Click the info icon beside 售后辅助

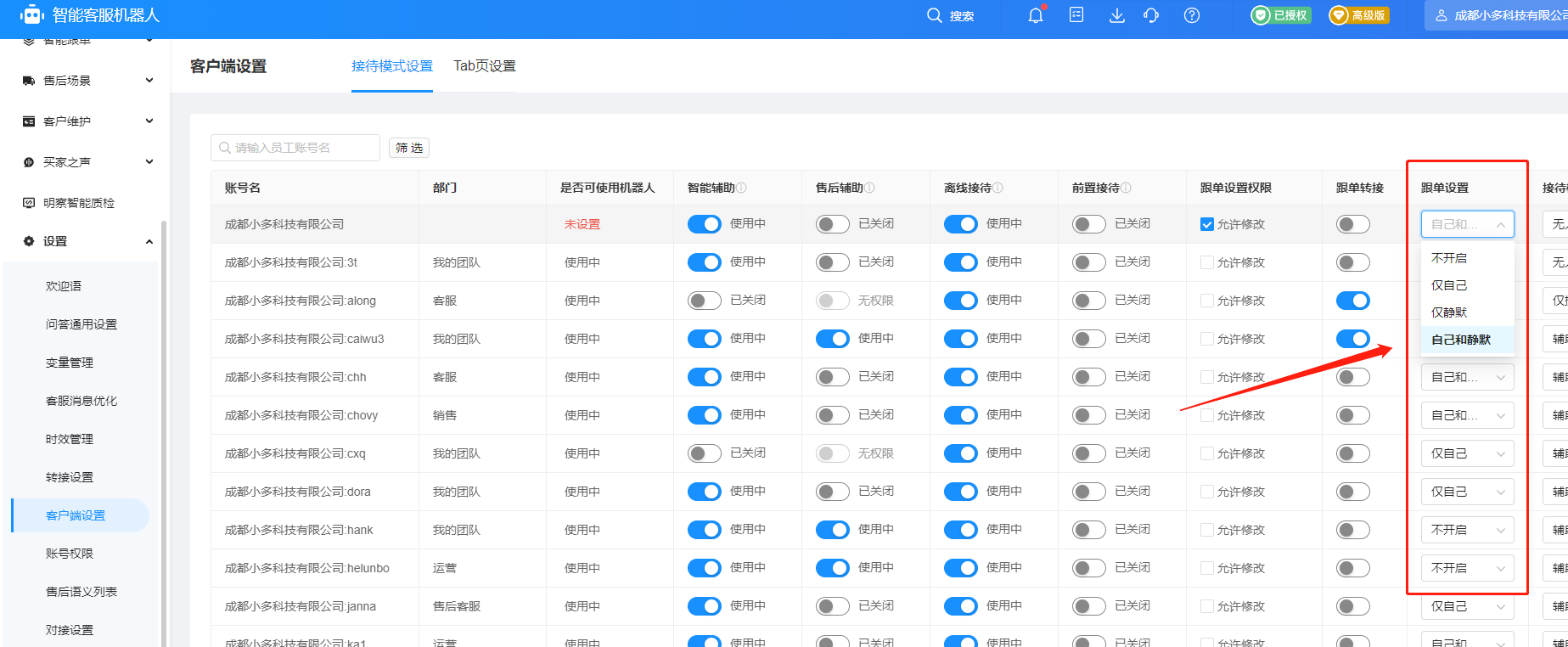(x=869, y=188)
